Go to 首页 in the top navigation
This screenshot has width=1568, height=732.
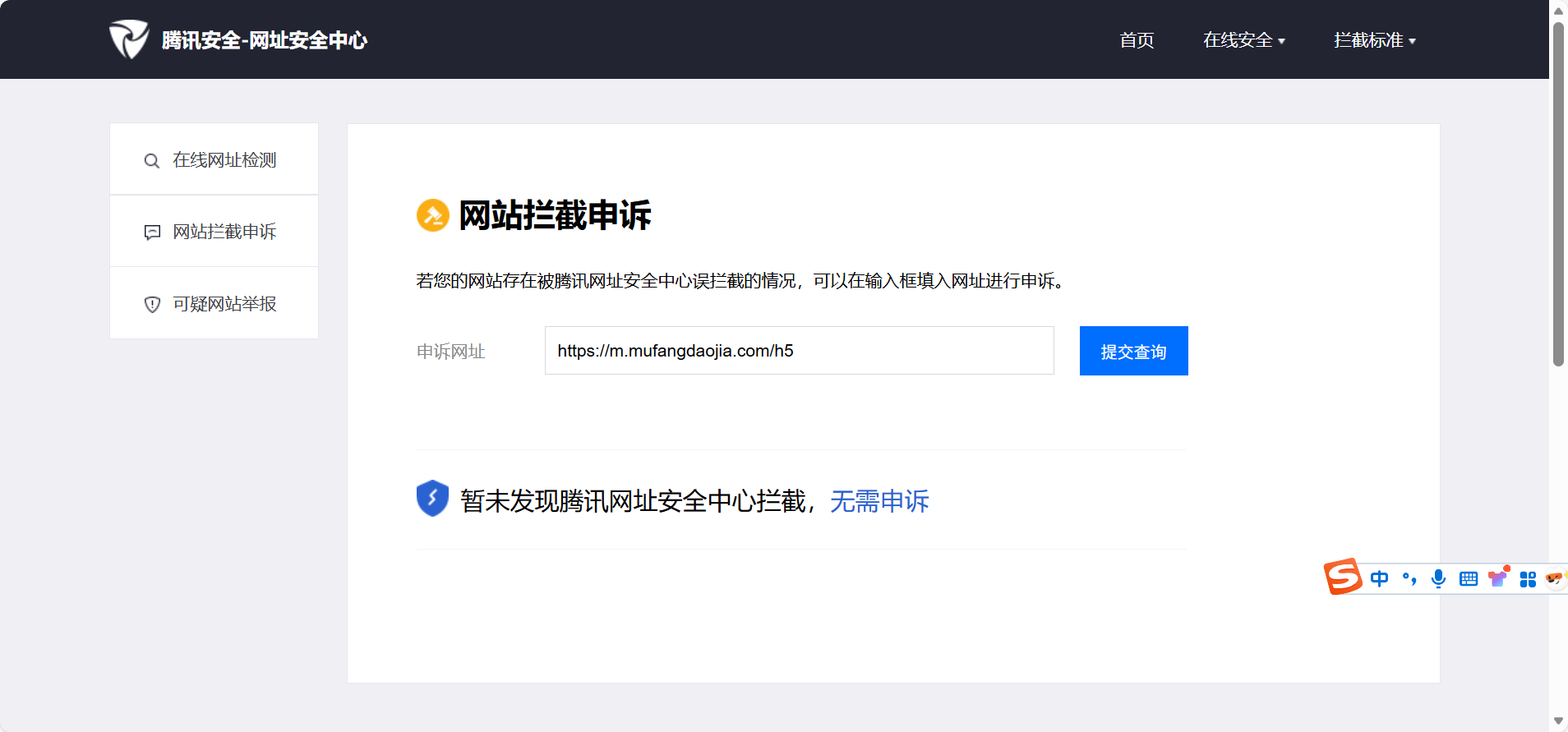coord(1137,40)
